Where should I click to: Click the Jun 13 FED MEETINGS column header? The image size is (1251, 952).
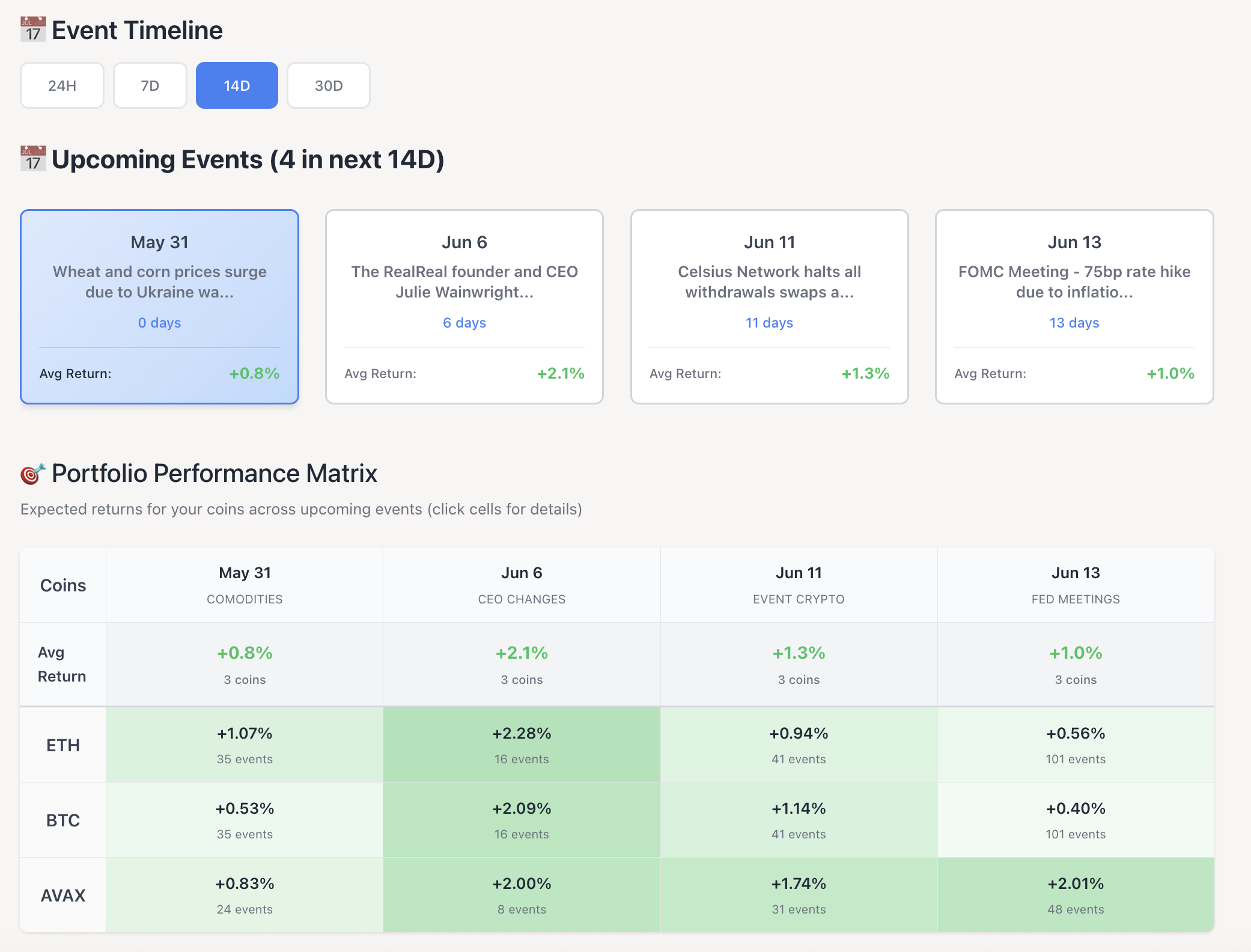(1076, 585)
